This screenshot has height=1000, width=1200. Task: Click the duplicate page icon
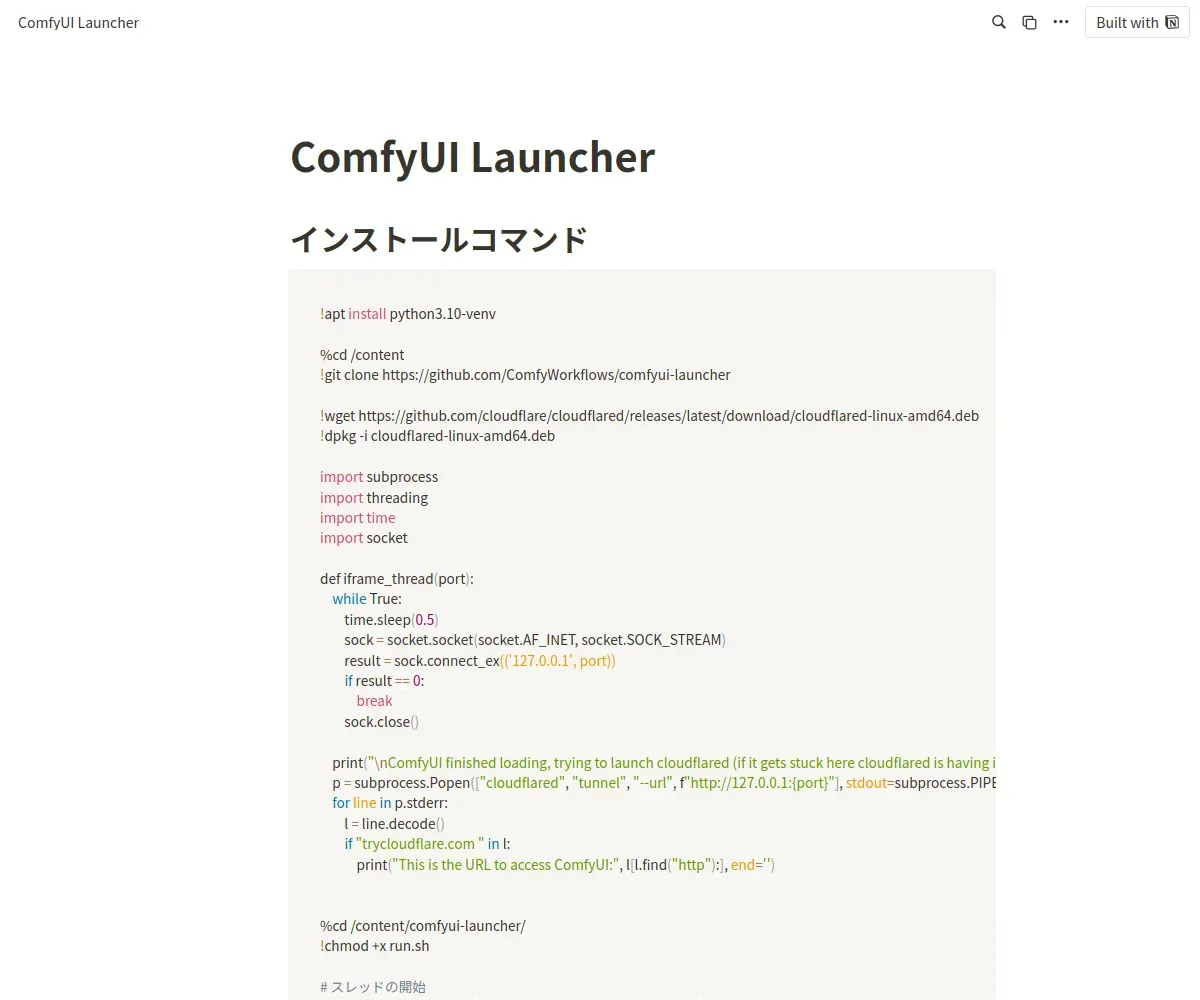click(1029, 22)
